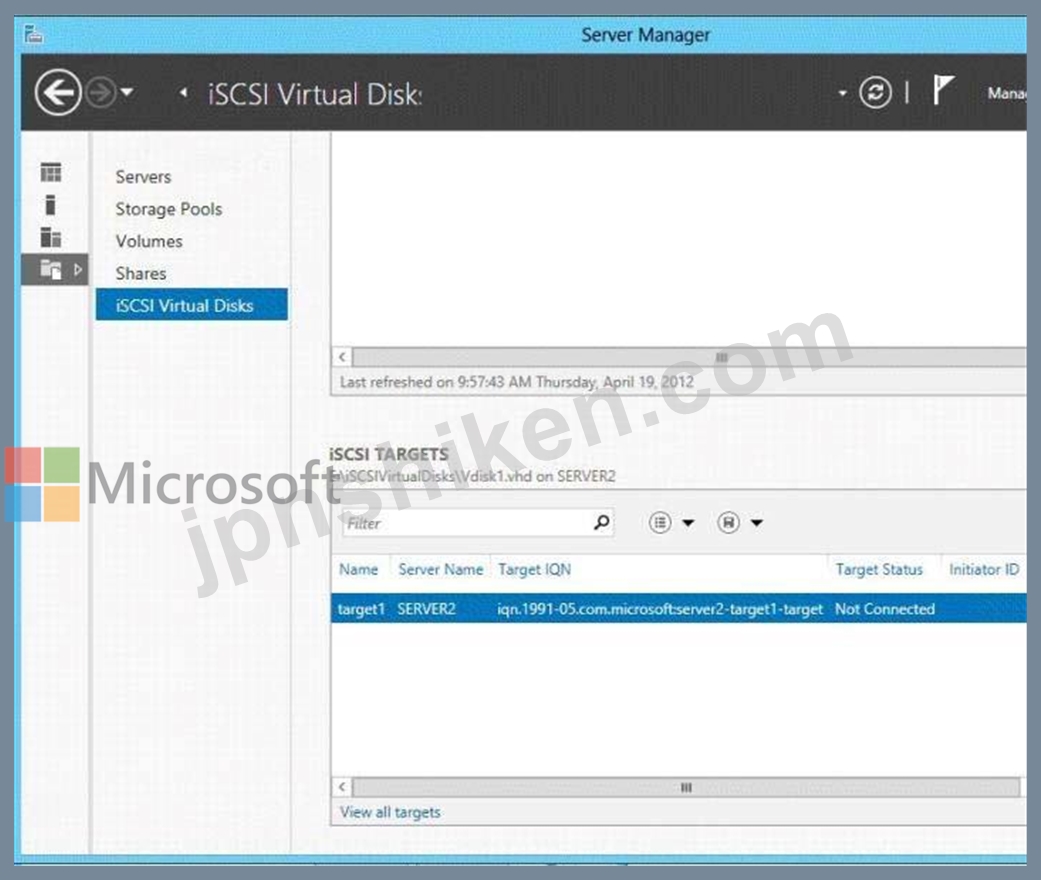
Task: Click the Forward navigation arrow button
Action: (x=101, y=92)
